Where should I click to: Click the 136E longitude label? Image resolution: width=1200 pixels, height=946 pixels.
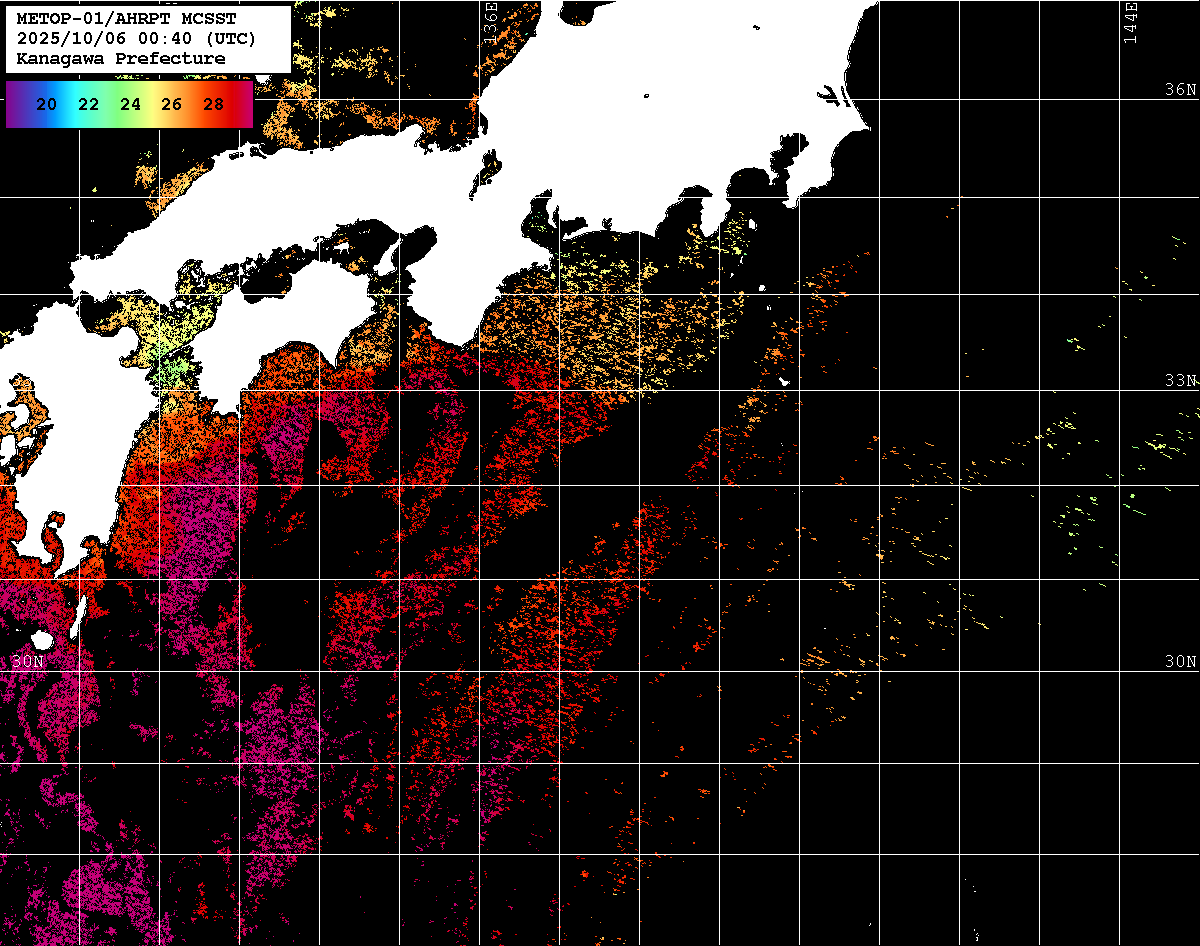click(490, 20)
